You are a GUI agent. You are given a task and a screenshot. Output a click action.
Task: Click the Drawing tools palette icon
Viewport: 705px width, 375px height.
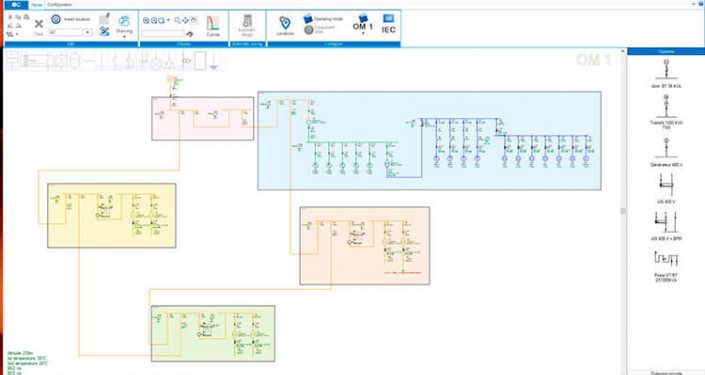[124, 21]
